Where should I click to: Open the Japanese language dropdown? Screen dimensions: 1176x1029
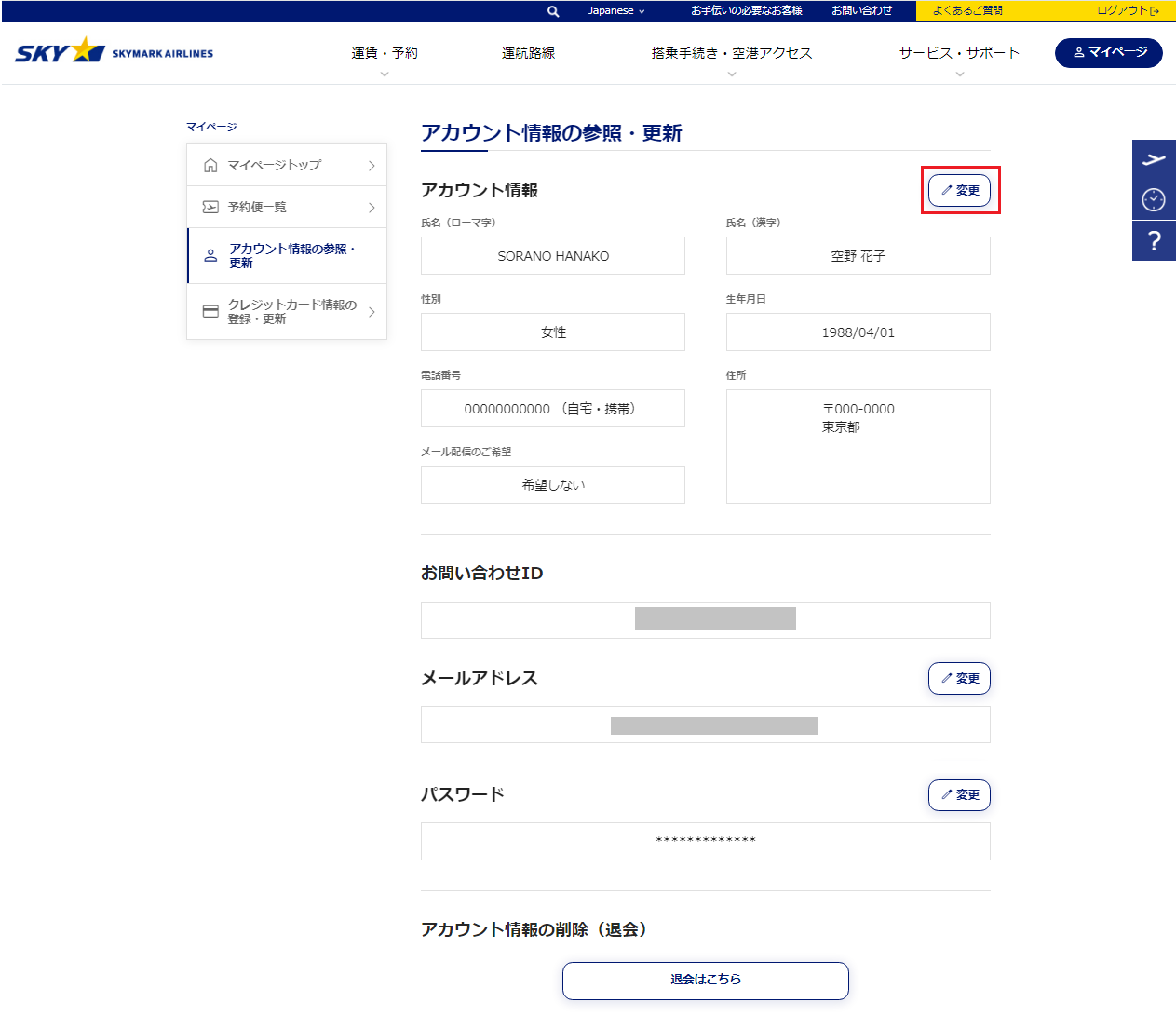coord(615,11)
